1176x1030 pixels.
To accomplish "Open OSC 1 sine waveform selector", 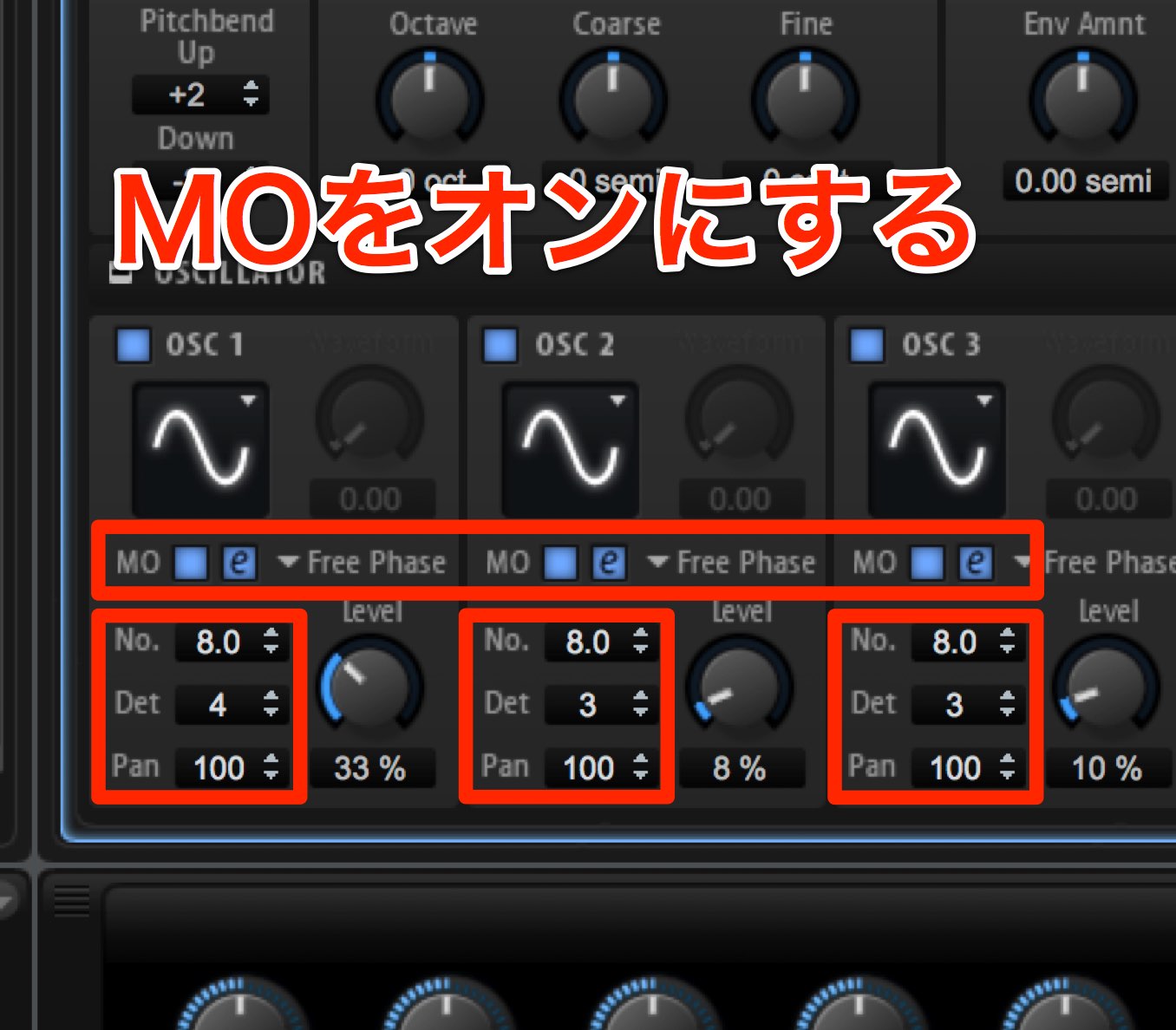I will click(200, 448).
